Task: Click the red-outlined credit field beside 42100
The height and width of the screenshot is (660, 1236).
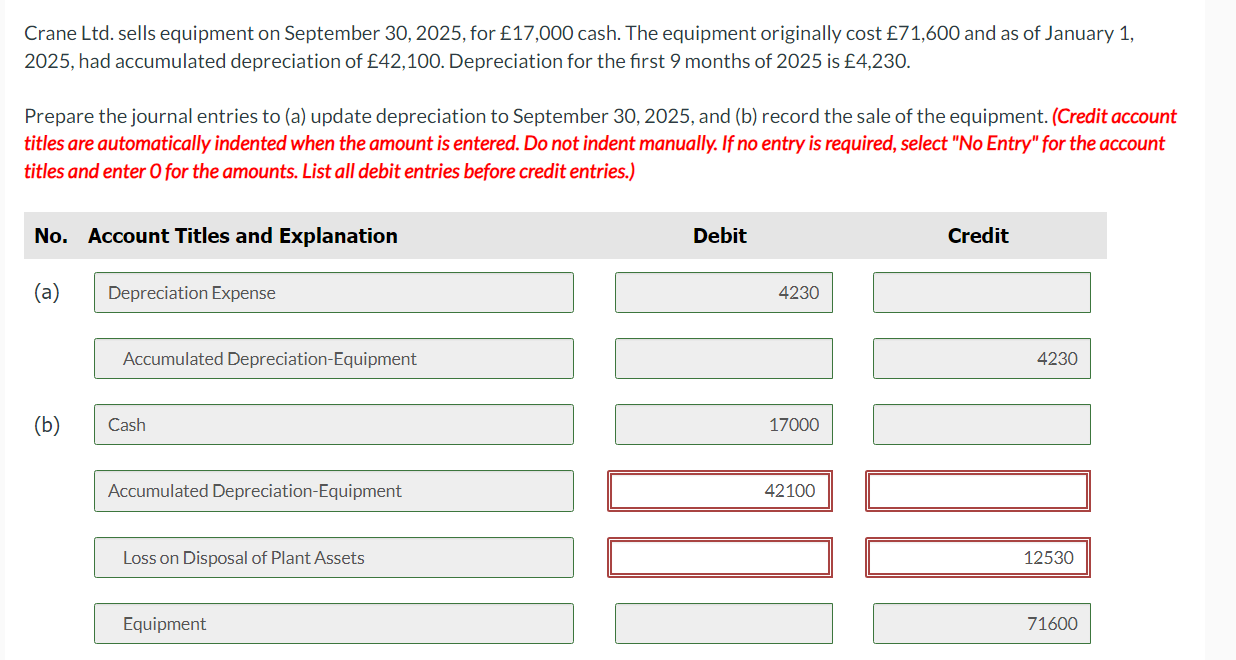Action: tap(978, 491)
